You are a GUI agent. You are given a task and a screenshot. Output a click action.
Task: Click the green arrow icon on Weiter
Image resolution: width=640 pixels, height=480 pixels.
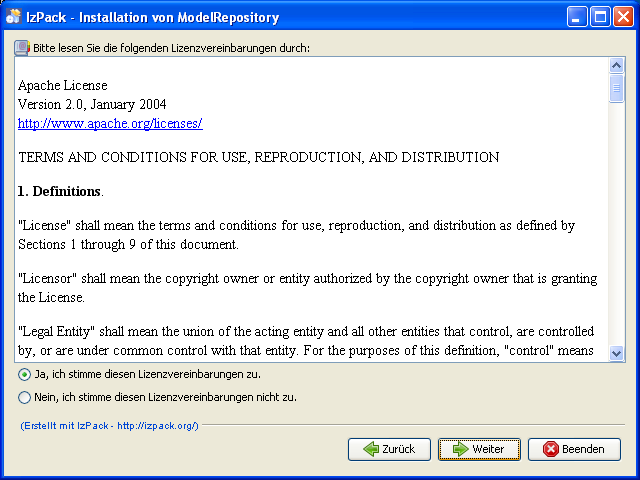click(x=461, y=449)
